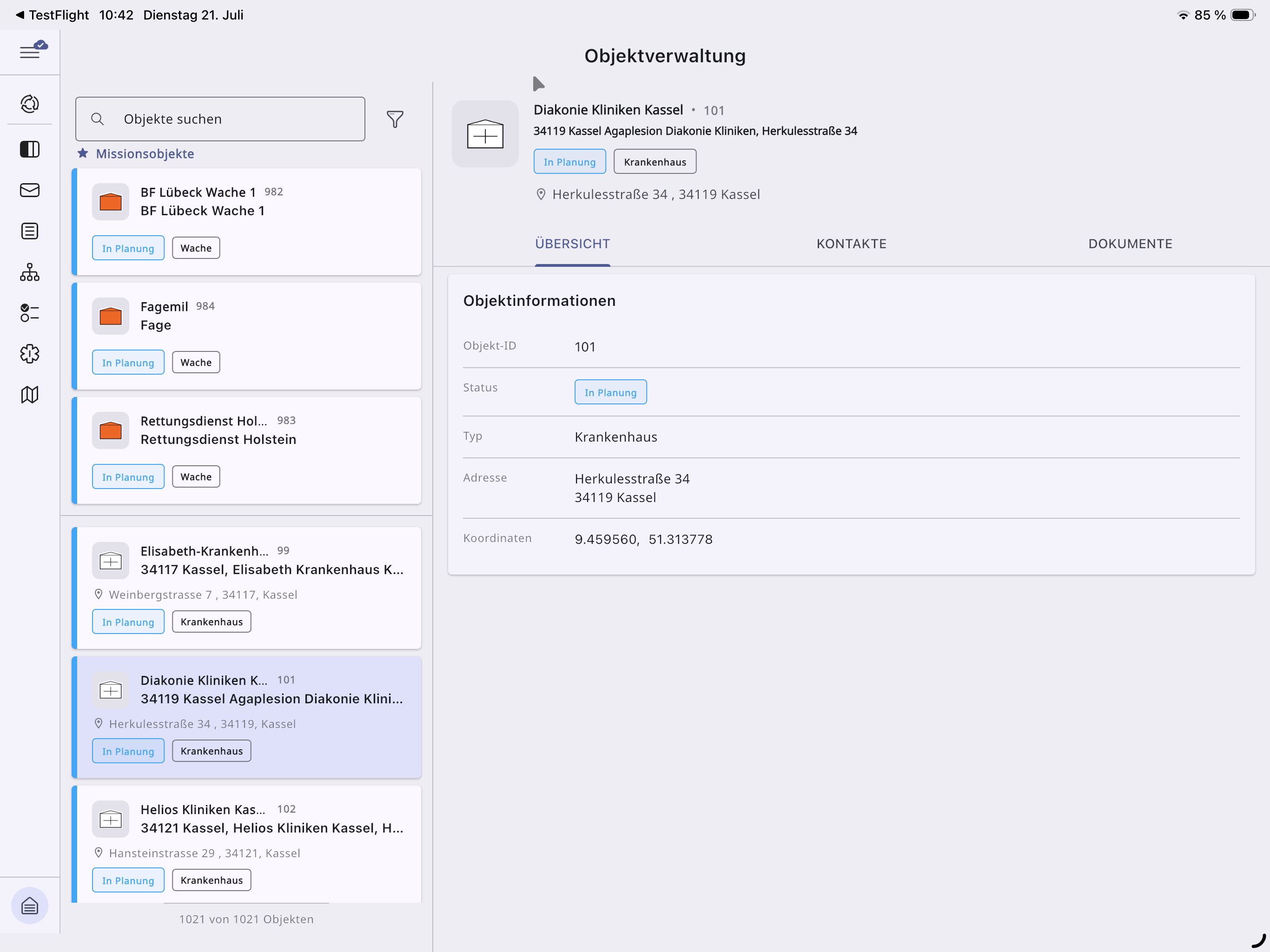The width and height of the screenshot is (1270, 952).
Task: Click Elisabeth-Krankenhaus hospital icon
Action: point(111,561)
